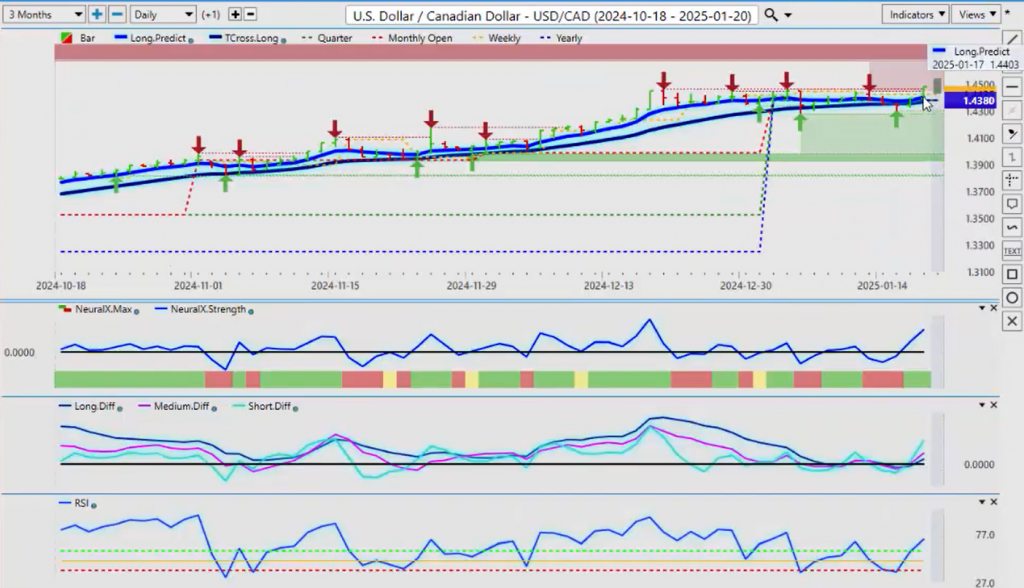Click the blue minus zoom-out button
Screen dimensions: 1024x588
(x=117, y=14)
